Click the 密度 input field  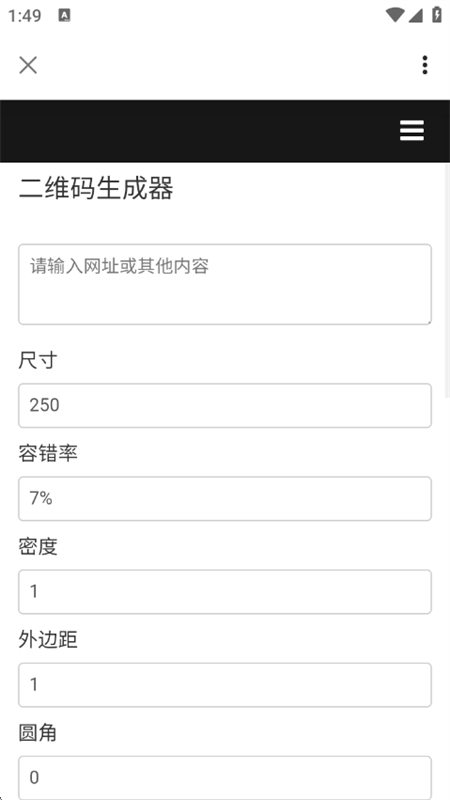[x=225, y=592]
